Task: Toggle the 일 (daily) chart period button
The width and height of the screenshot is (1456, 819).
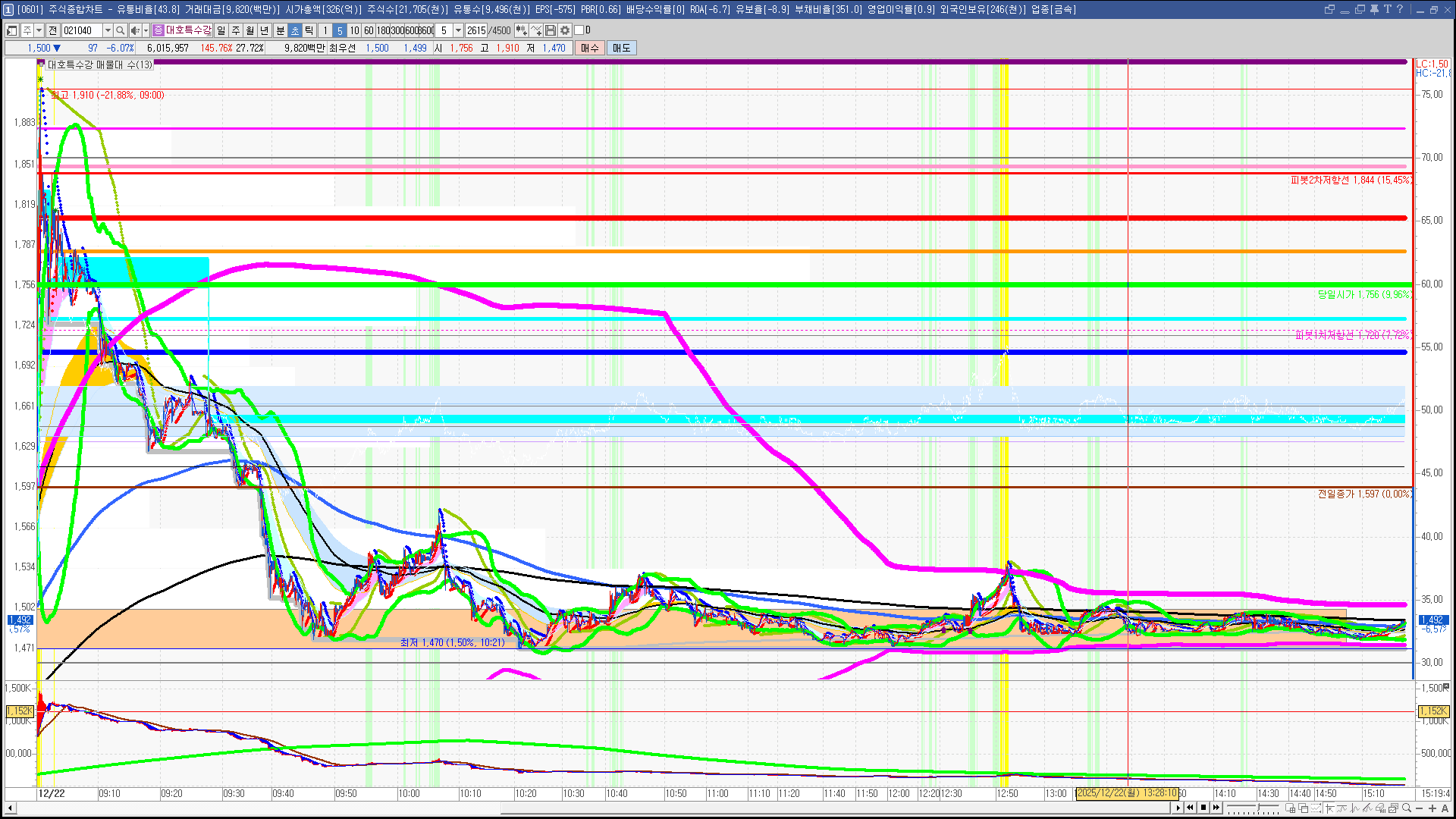Action: click(221, 30)
